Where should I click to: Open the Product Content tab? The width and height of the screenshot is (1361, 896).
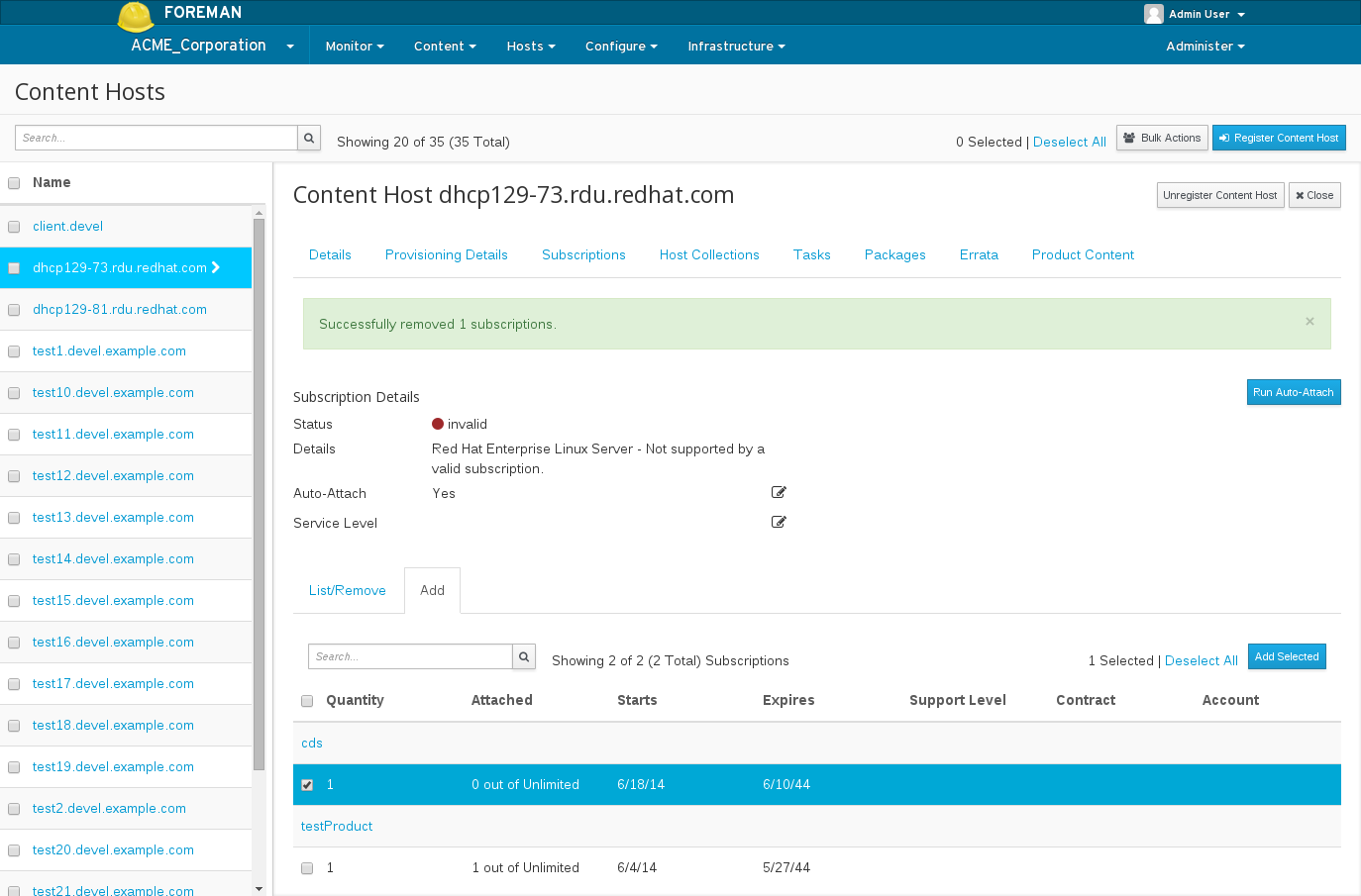point(1083,254)
